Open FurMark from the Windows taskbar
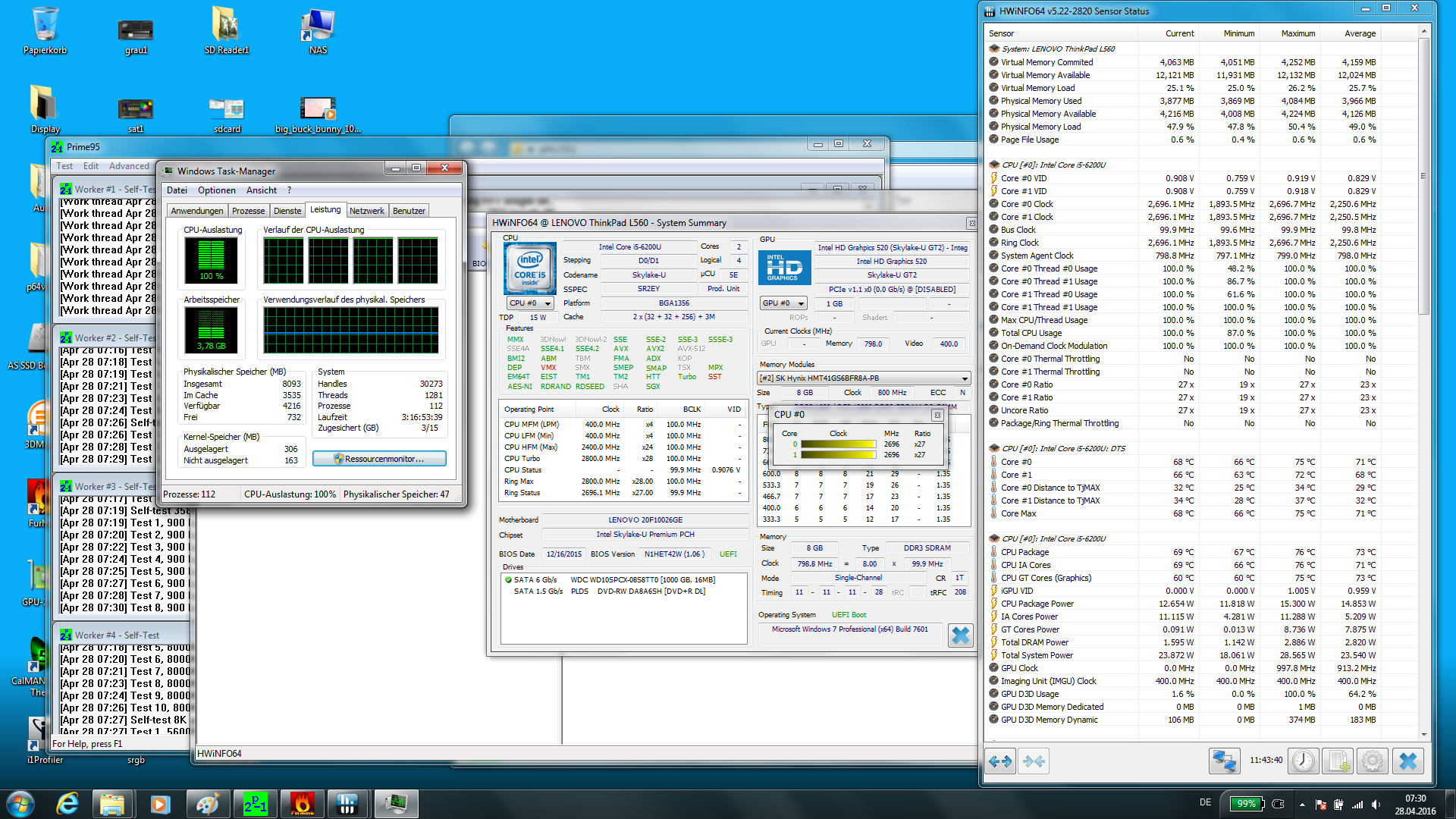The height and width of the screenshot is (819, 1456). (302, 804)
